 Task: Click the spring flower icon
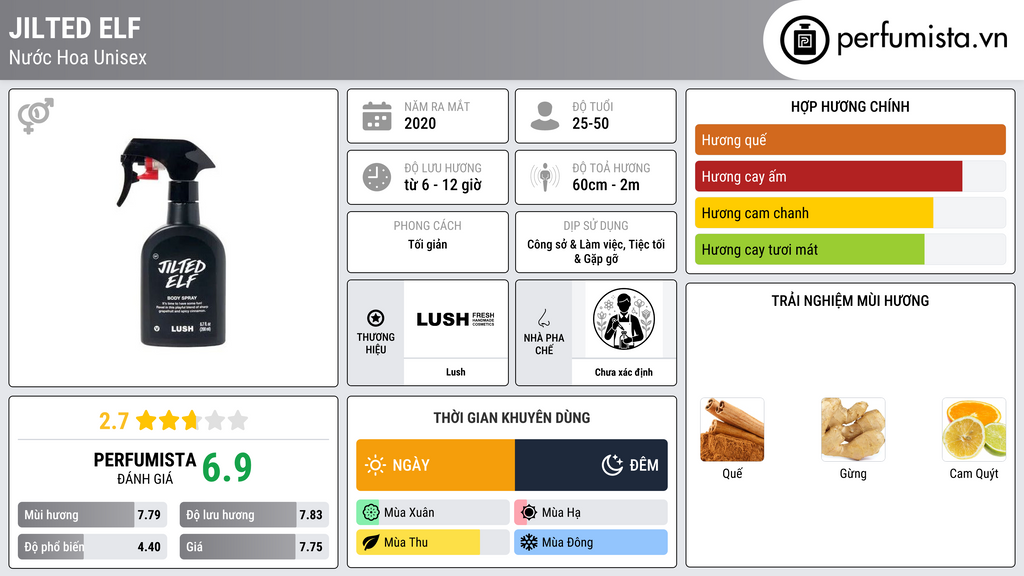[x=370, y=513]
